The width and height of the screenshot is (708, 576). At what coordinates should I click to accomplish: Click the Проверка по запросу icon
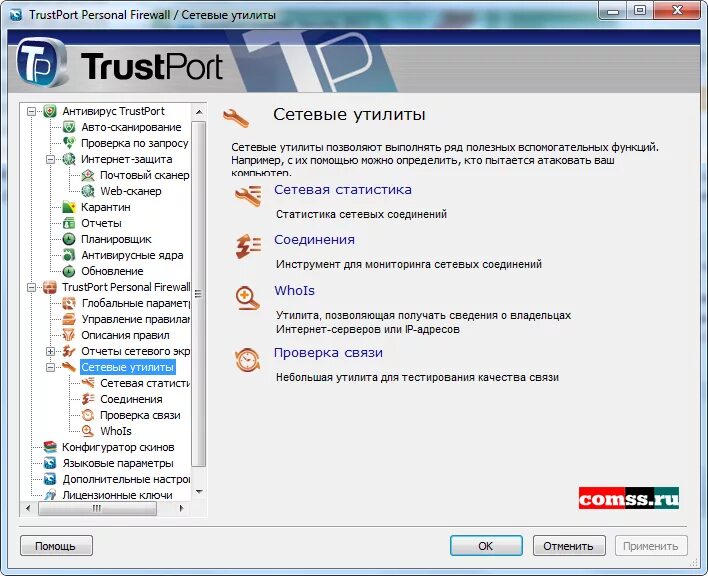point(69,143)
